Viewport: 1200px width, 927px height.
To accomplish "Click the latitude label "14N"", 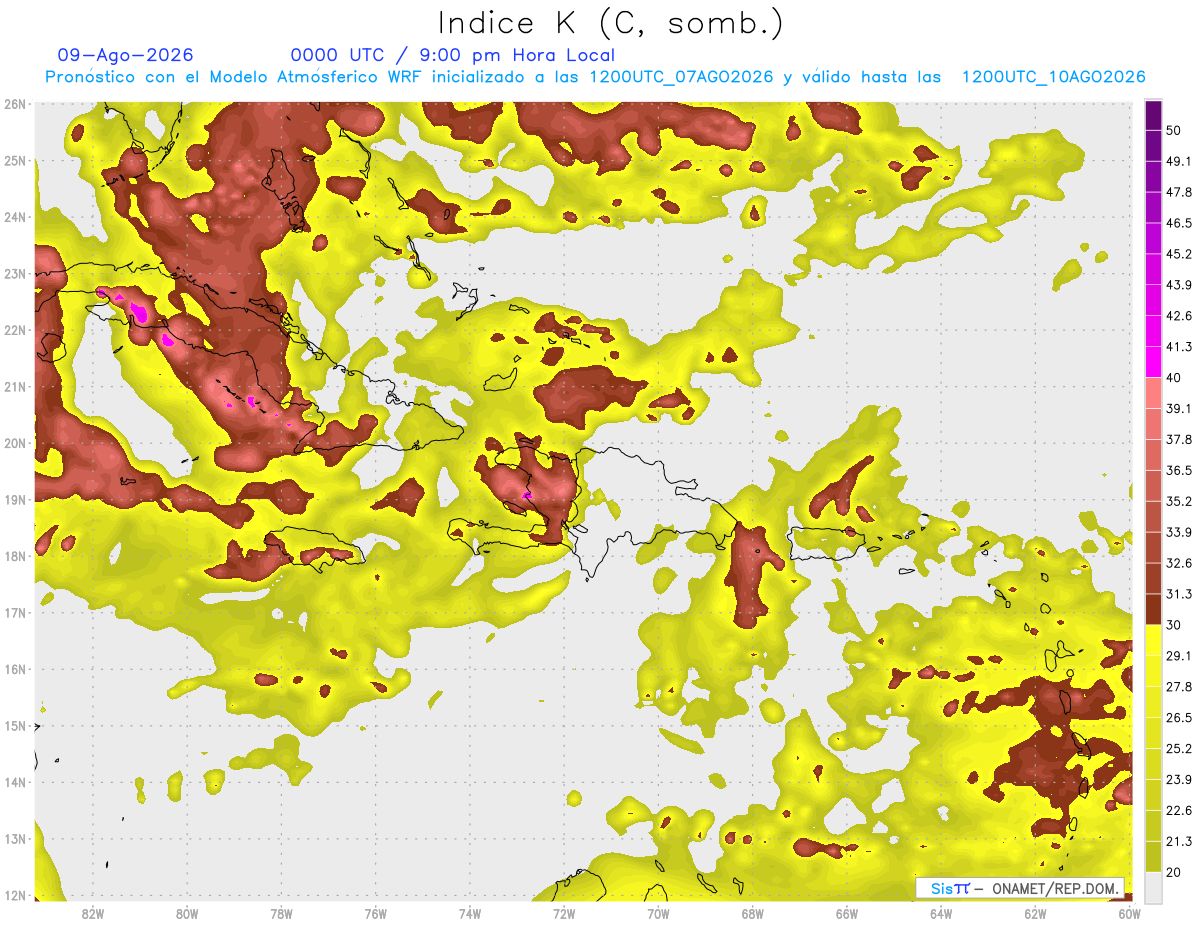I will 14,782.
